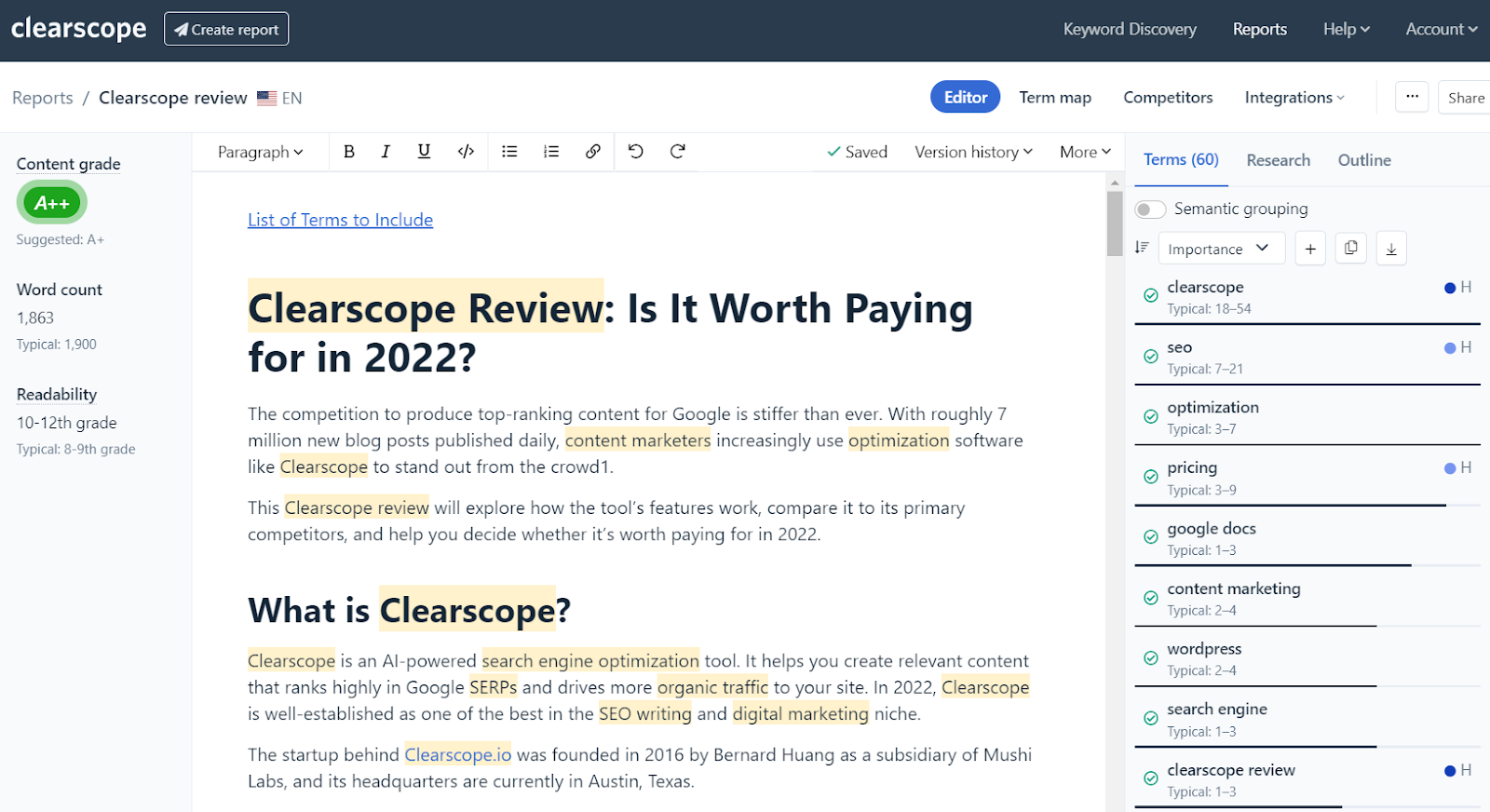1490x812 pixels.
Task: Open the Importance sort dropdown
Action: point(1220,249)
